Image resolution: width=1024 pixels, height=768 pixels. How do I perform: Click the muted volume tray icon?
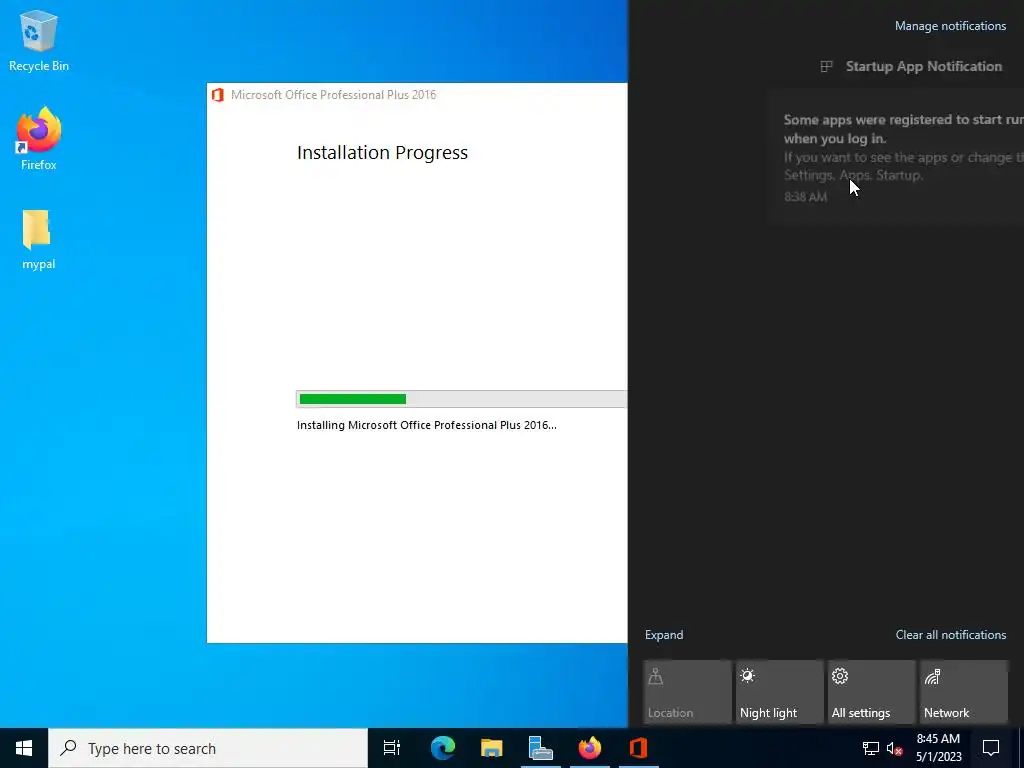[x=894, y=748]
